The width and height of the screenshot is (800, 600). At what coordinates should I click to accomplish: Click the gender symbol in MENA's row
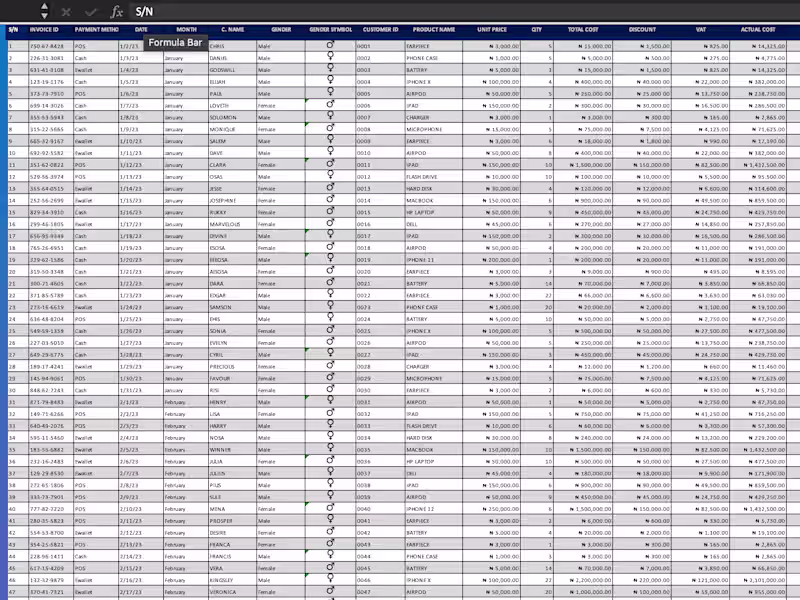[x=331, y=508]
